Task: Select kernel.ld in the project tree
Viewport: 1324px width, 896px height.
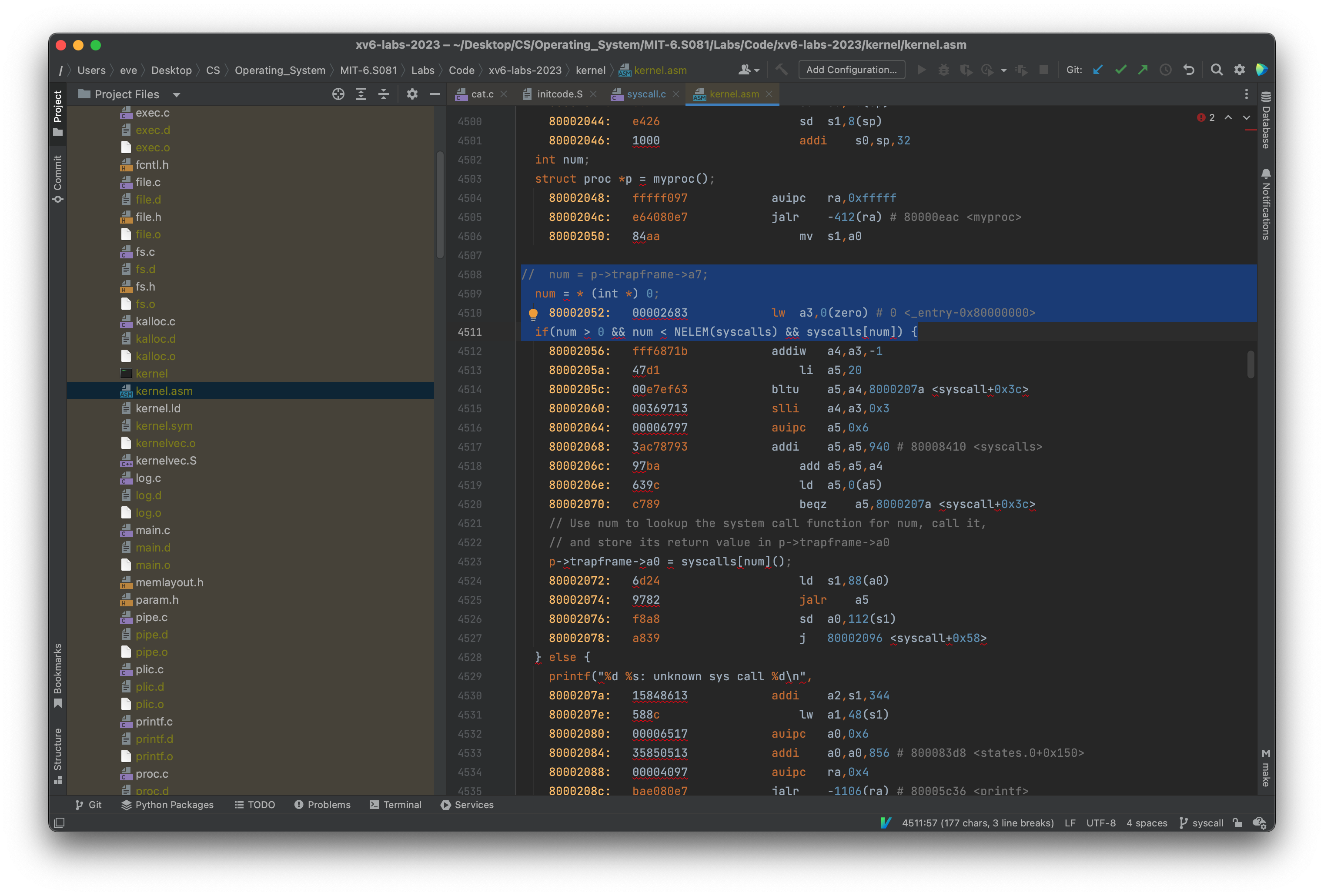Action: [158, 408]
